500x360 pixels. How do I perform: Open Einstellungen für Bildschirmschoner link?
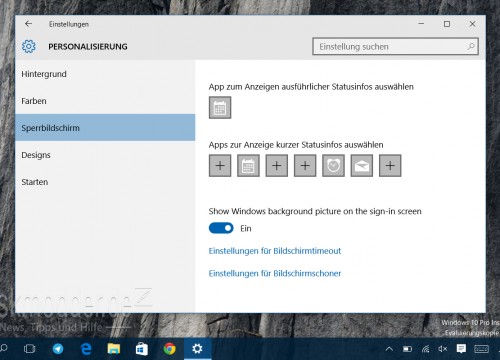(275, 273)
